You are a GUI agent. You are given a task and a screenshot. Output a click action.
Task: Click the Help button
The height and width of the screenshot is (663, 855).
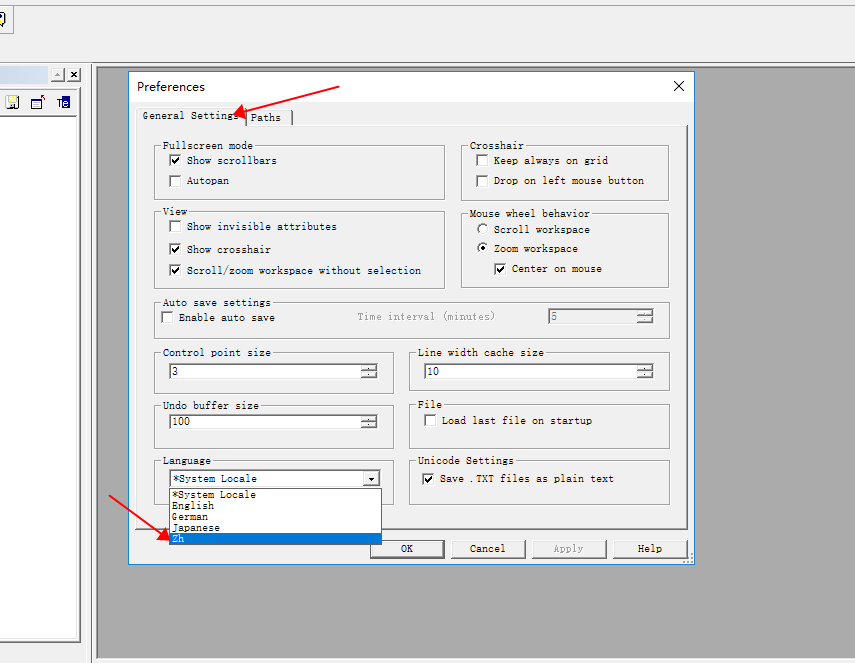[x=649, y=549]
